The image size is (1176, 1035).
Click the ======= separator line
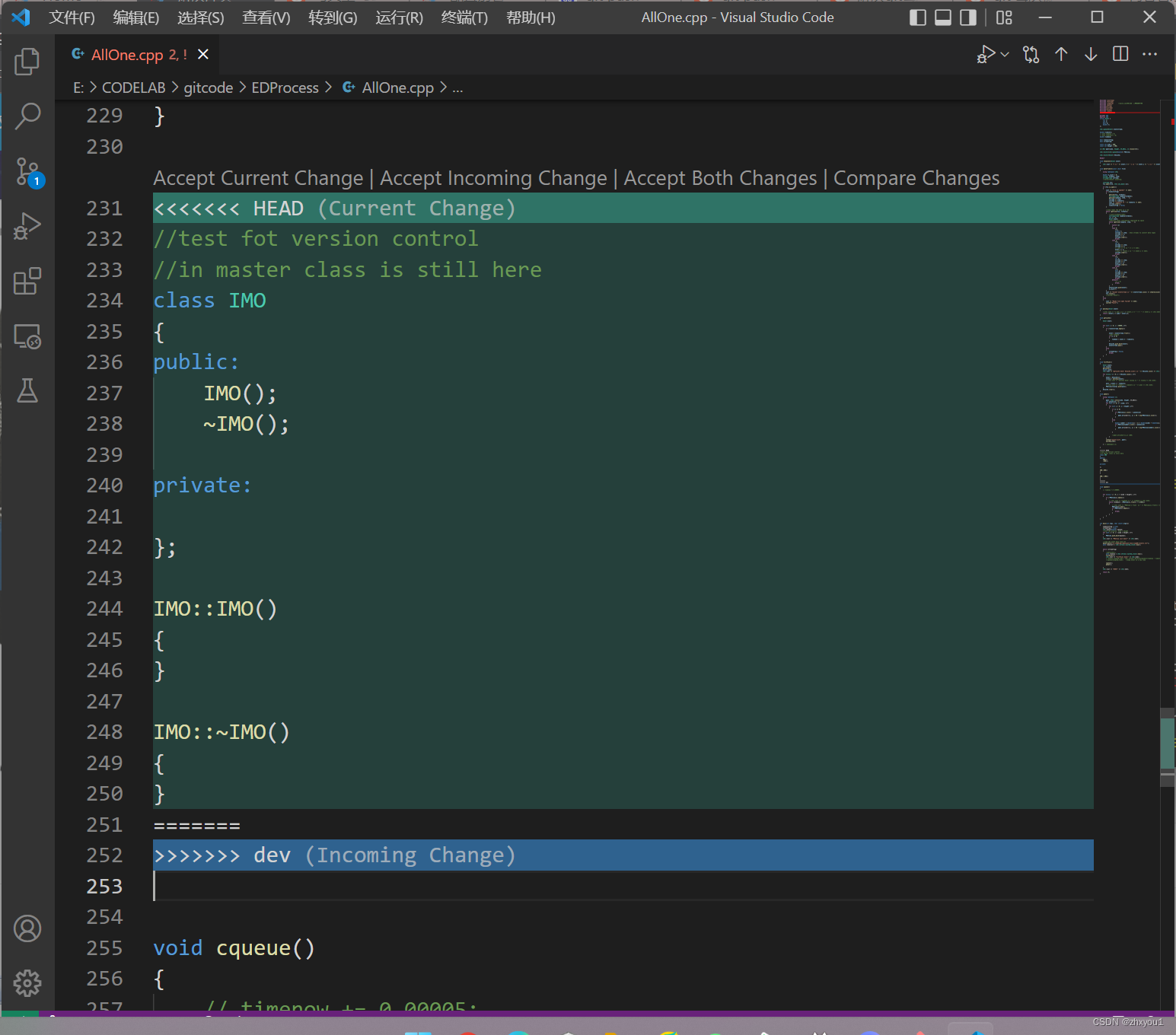tap(197, 825)
